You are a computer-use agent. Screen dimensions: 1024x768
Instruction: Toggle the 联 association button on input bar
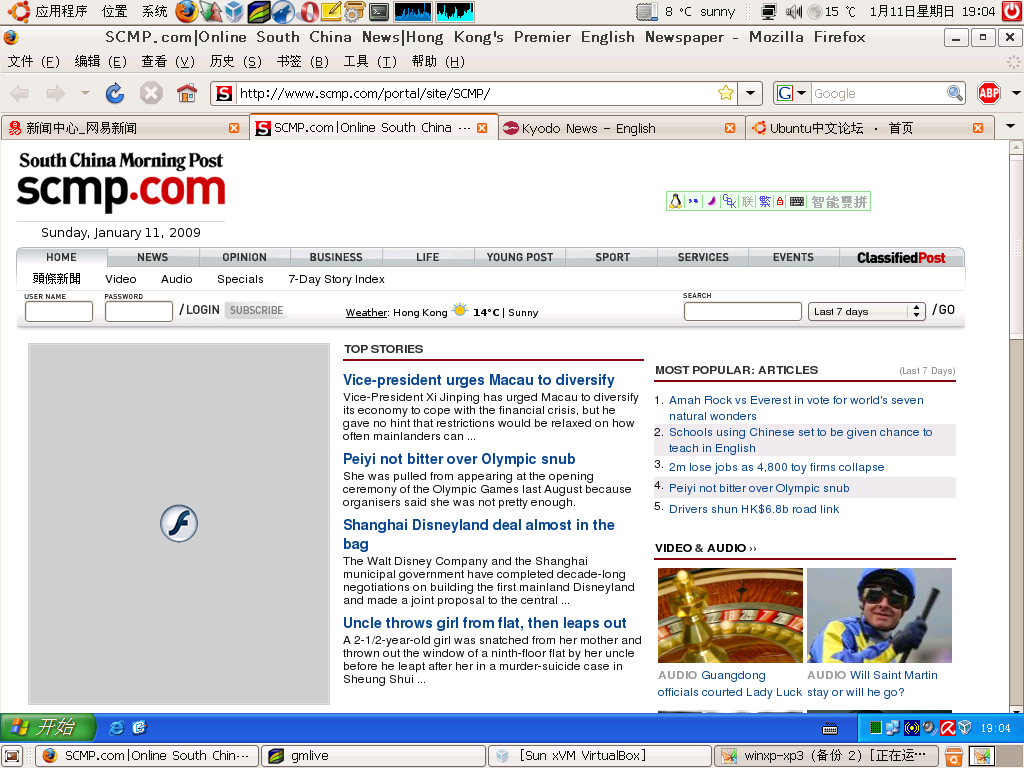[747, 201]
